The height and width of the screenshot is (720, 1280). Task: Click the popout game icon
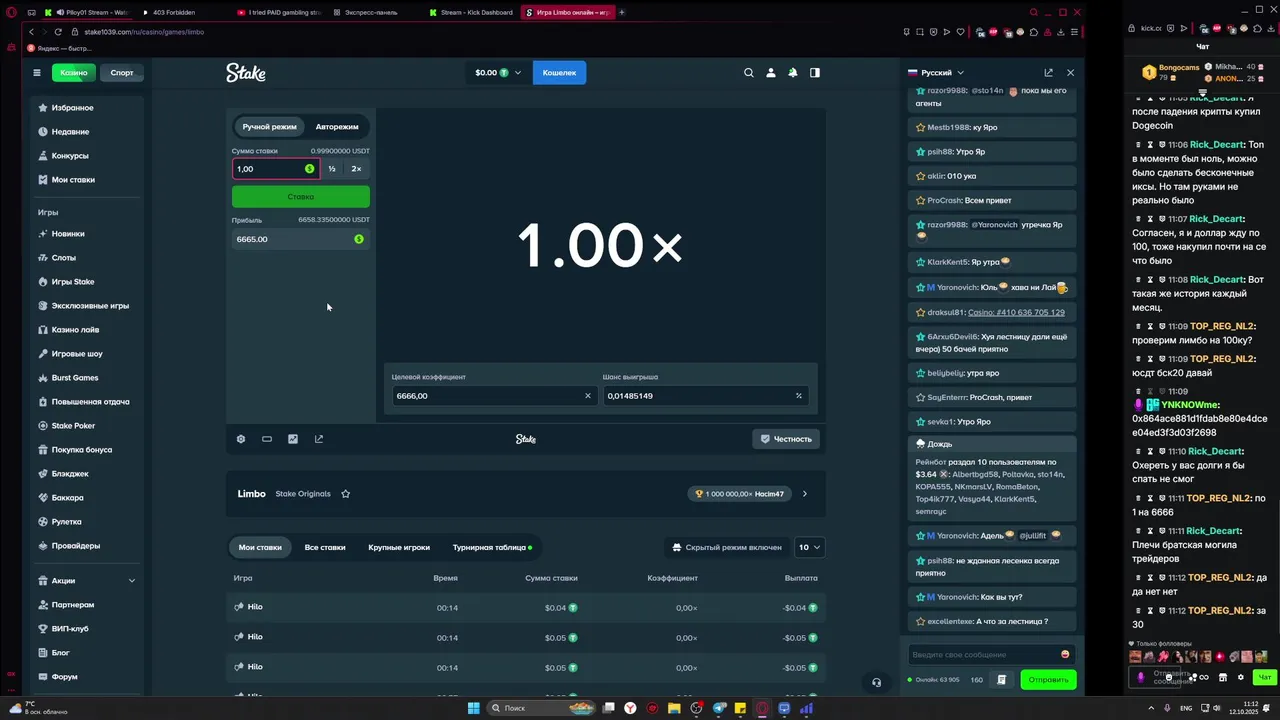point(319,438)
